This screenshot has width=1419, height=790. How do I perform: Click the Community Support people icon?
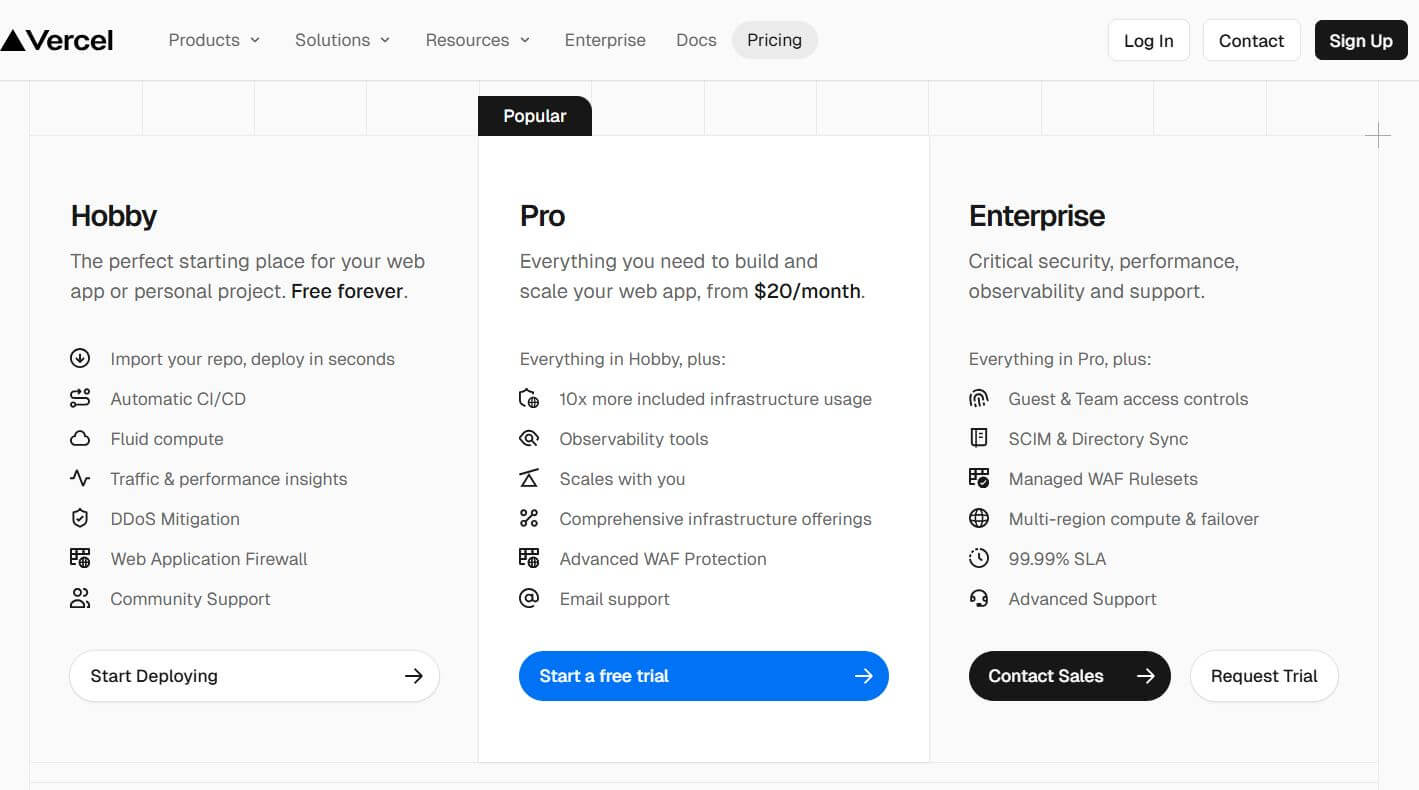(80, 599)
